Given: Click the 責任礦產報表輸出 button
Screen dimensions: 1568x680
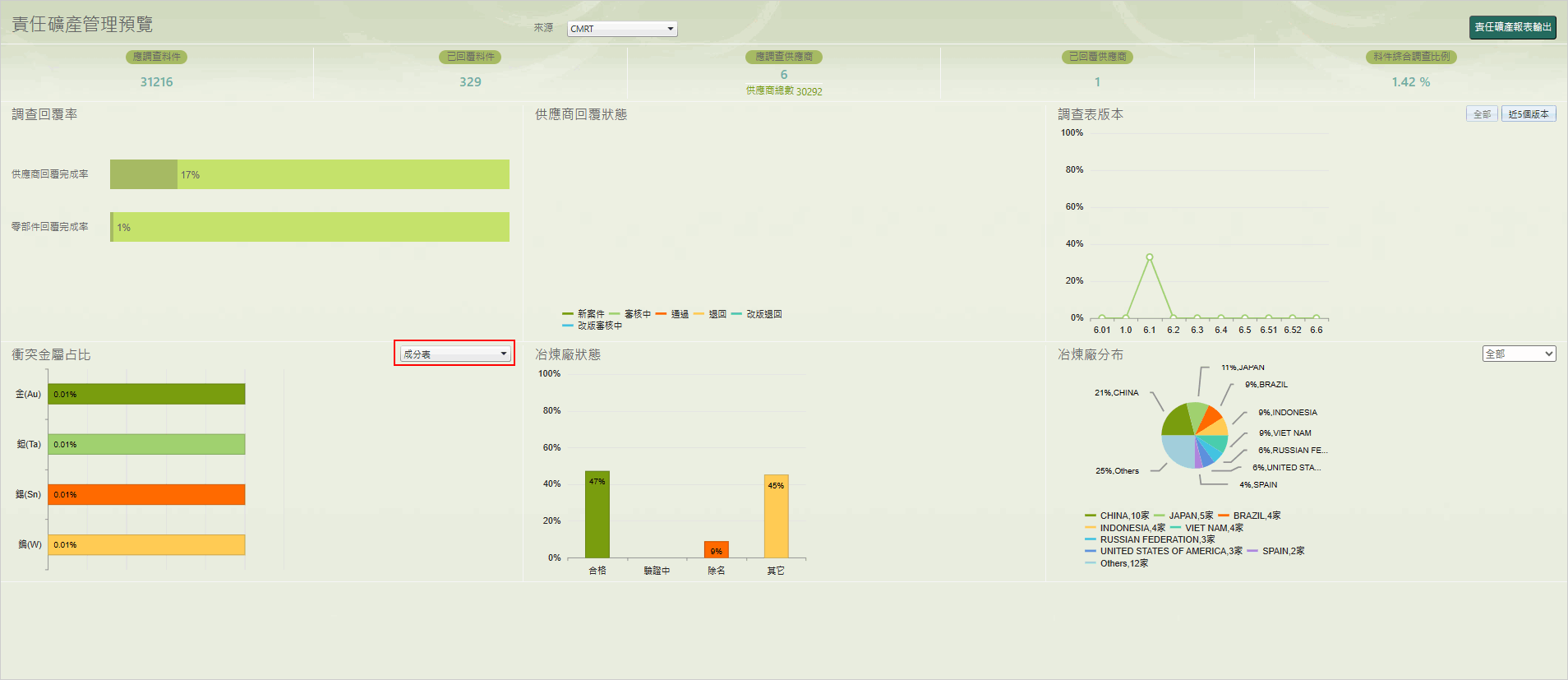Looking at the screenshot, I should click(x=1512, y=27).
